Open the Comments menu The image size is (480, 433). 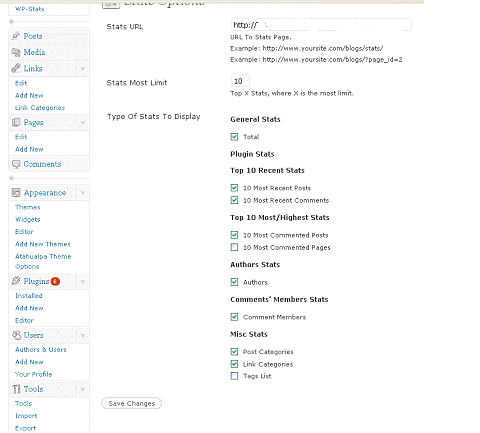(42, 164)
